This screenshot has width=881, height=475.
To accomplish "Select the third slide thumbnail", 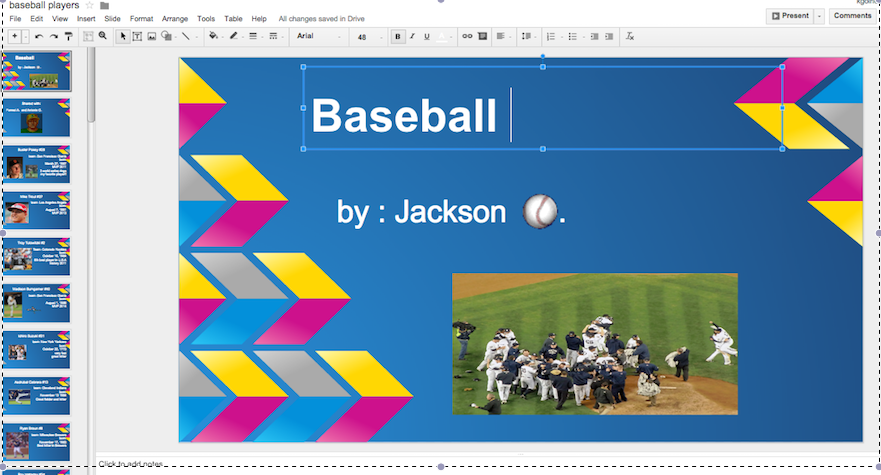I will point(37,164).
